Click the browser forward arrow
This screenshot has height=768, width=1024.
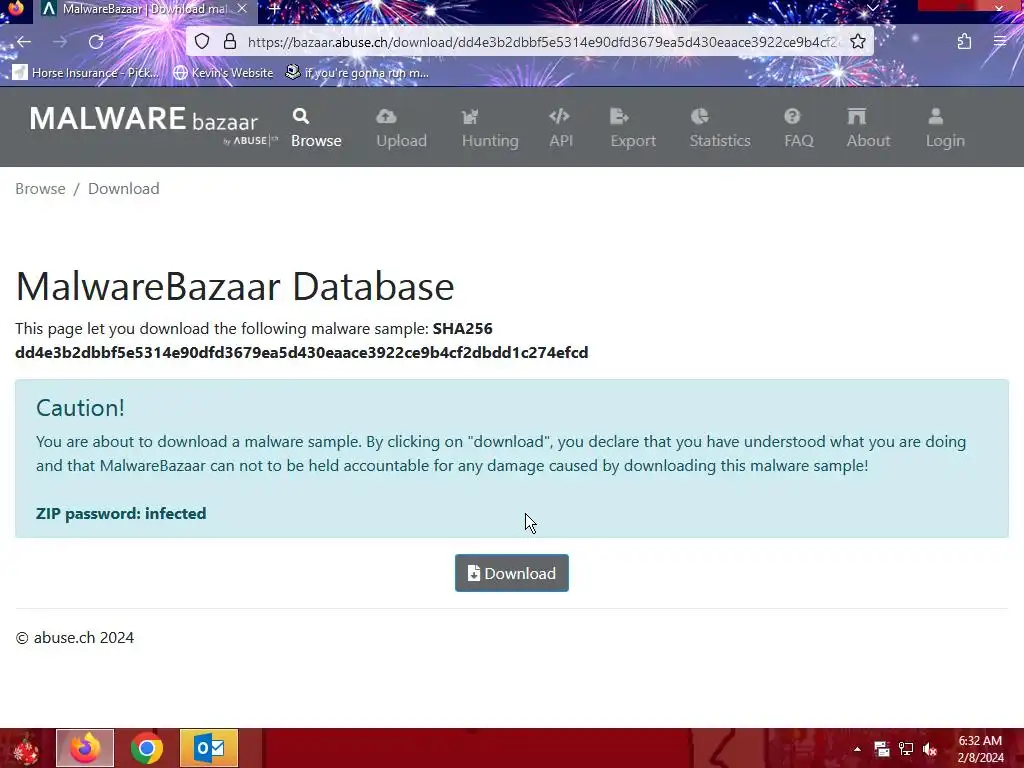click(x=60, y=42)
